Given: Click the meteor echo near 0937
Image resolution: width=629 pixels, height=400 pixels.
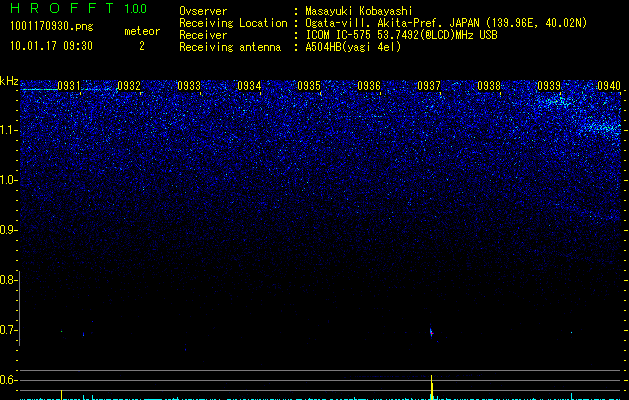Looking at the screenshot, I should coord(431,332).
